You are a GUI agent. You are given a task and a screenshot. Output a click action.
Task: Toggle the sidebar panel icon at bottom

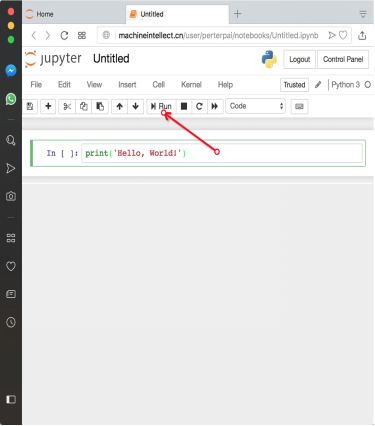(x=11, y=399)
